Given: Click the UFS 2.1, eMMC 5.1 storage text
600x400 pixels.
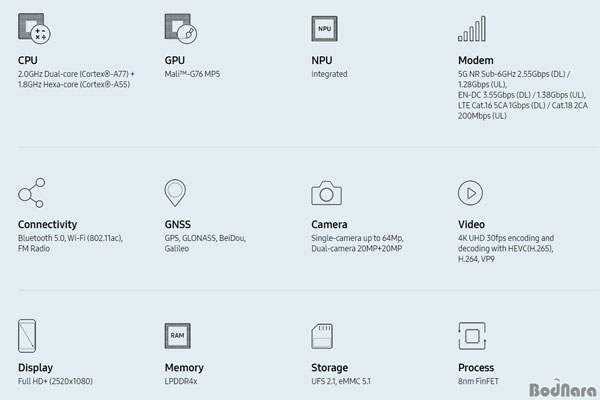Looking at the screenshot, I should tap(341, 381).
